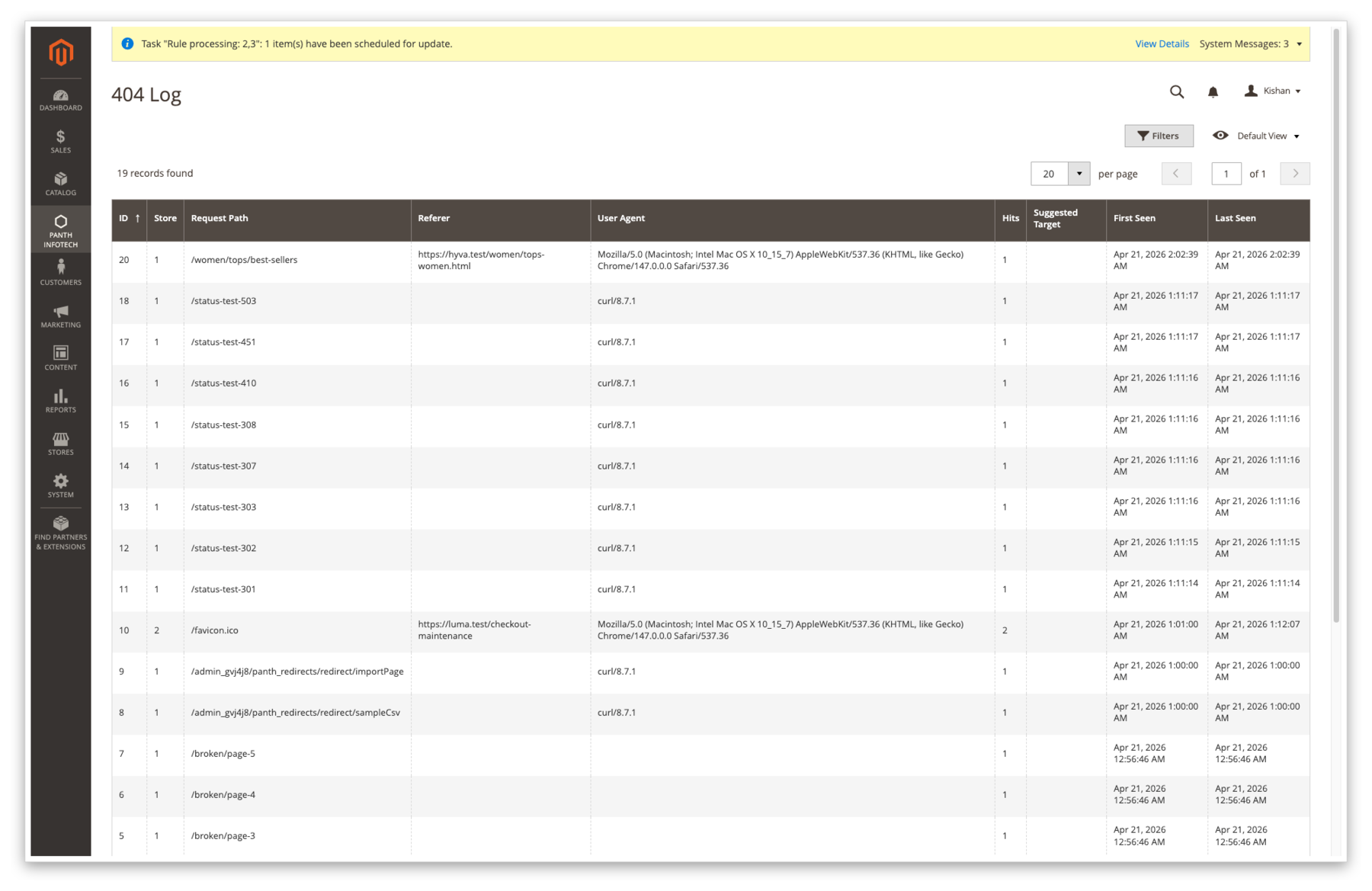Image resolution: width=1372 pixels, height=891 pixels.
Task: Open the Default View dropdown
Action: pos(1256,136)
